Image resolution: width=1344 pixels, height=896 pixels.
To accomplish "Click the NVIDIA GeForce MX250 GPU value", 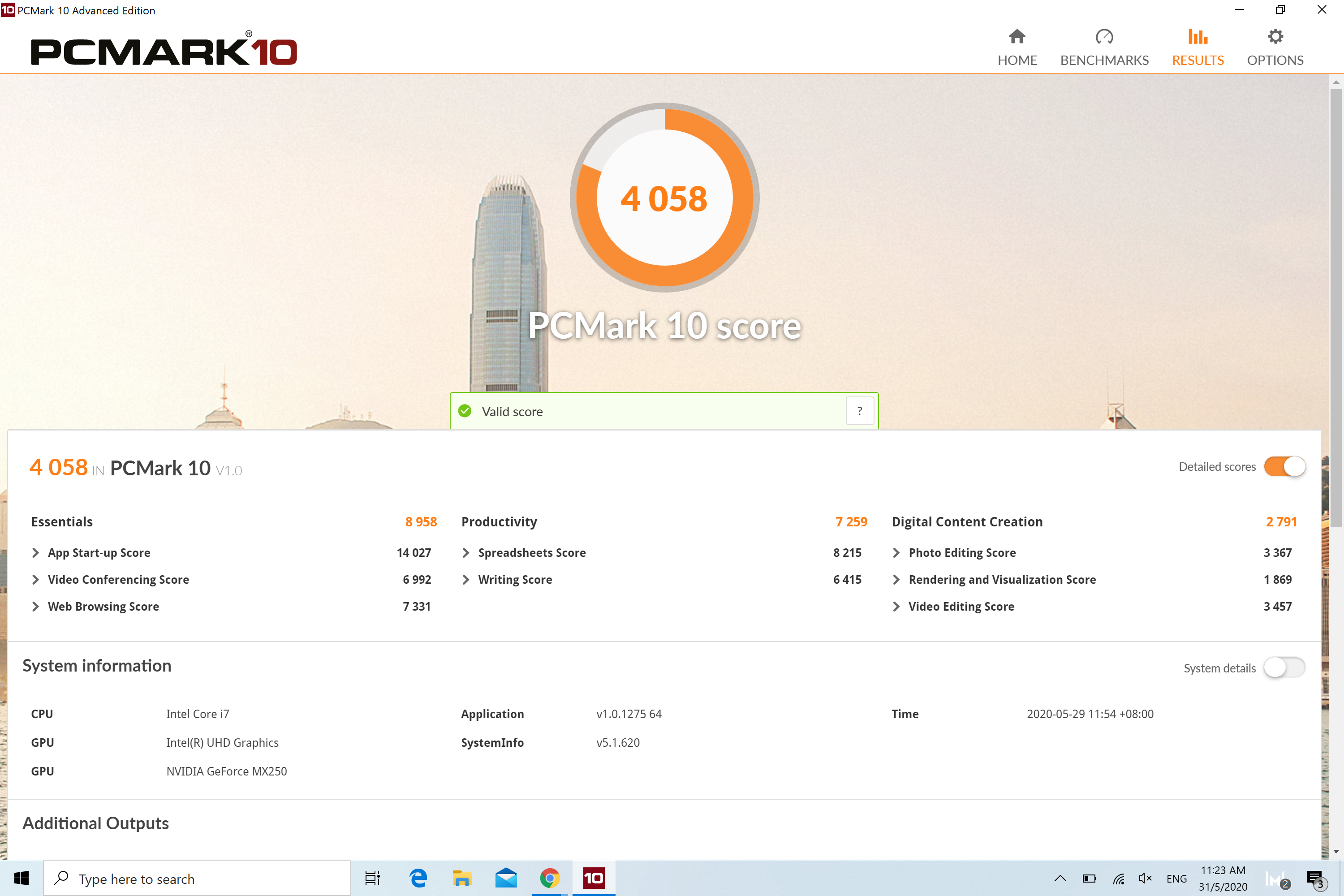I will tap(226, 771).
